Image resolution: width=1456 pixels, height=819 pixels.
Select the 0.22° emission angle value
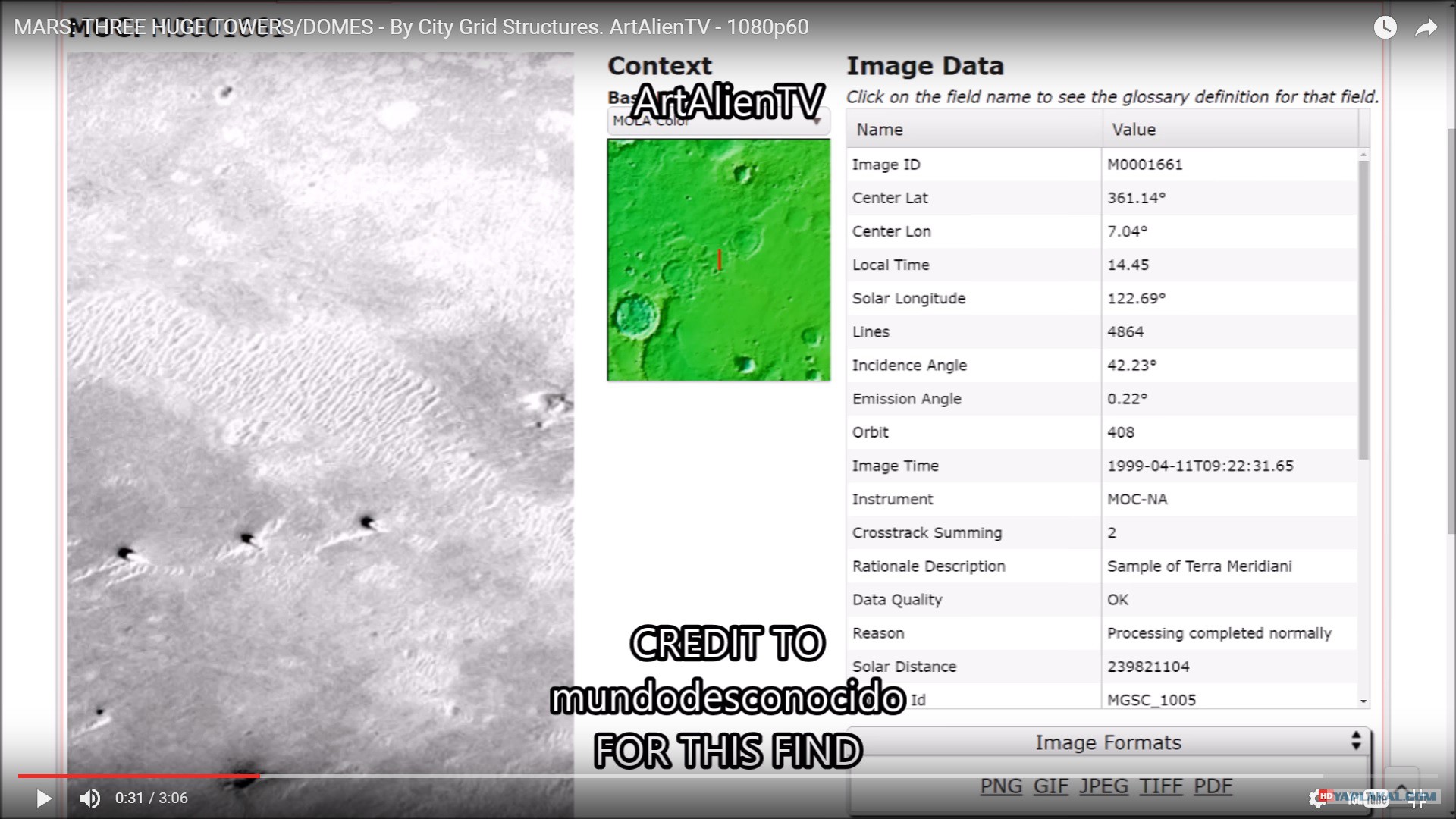1127,398
